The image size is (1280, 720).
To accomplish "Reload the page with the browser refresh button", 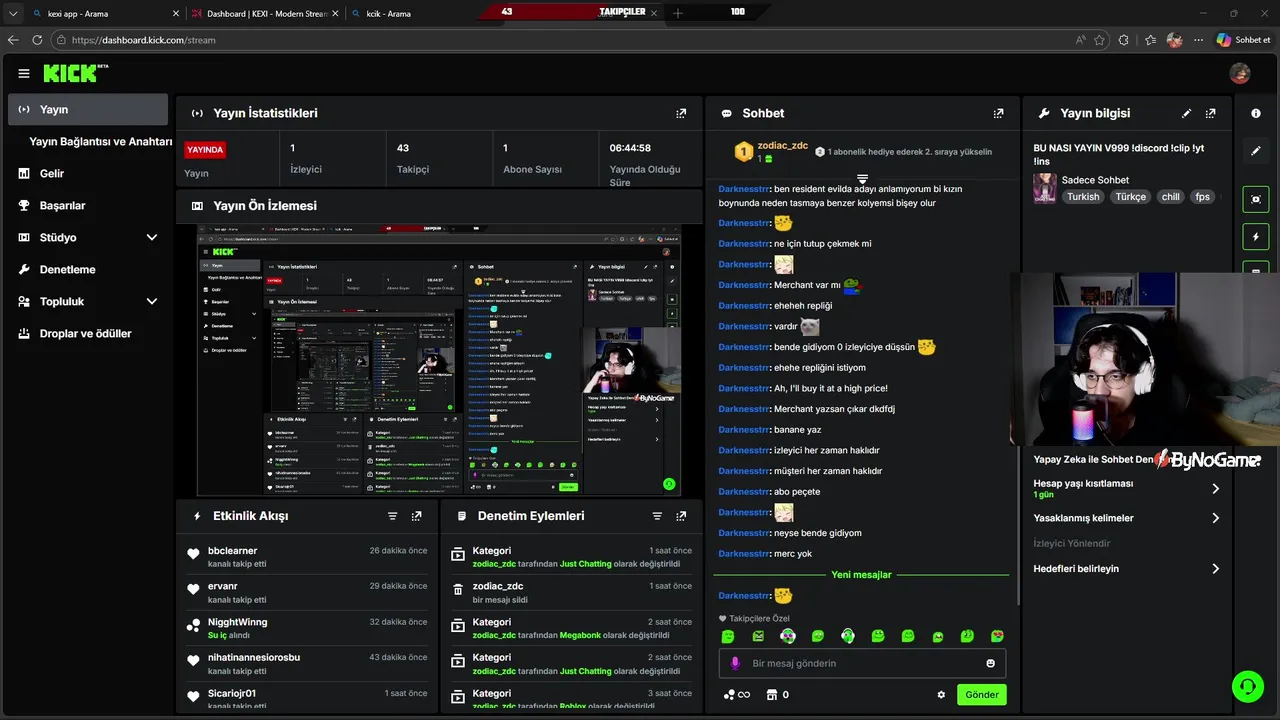I will pyautogui.click(x=37, y=40).
